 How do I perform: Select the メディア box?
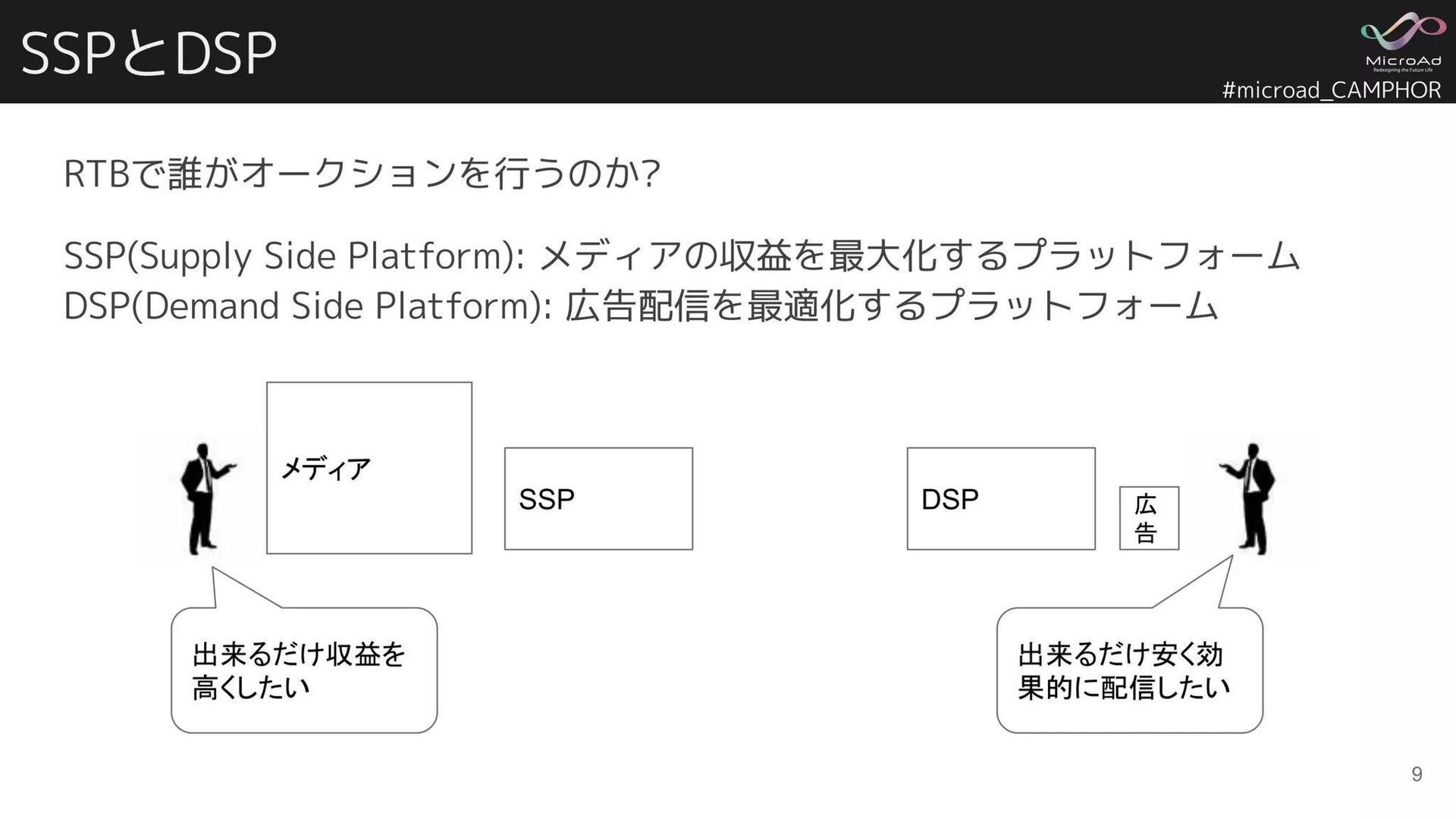[x=369, y=516]
